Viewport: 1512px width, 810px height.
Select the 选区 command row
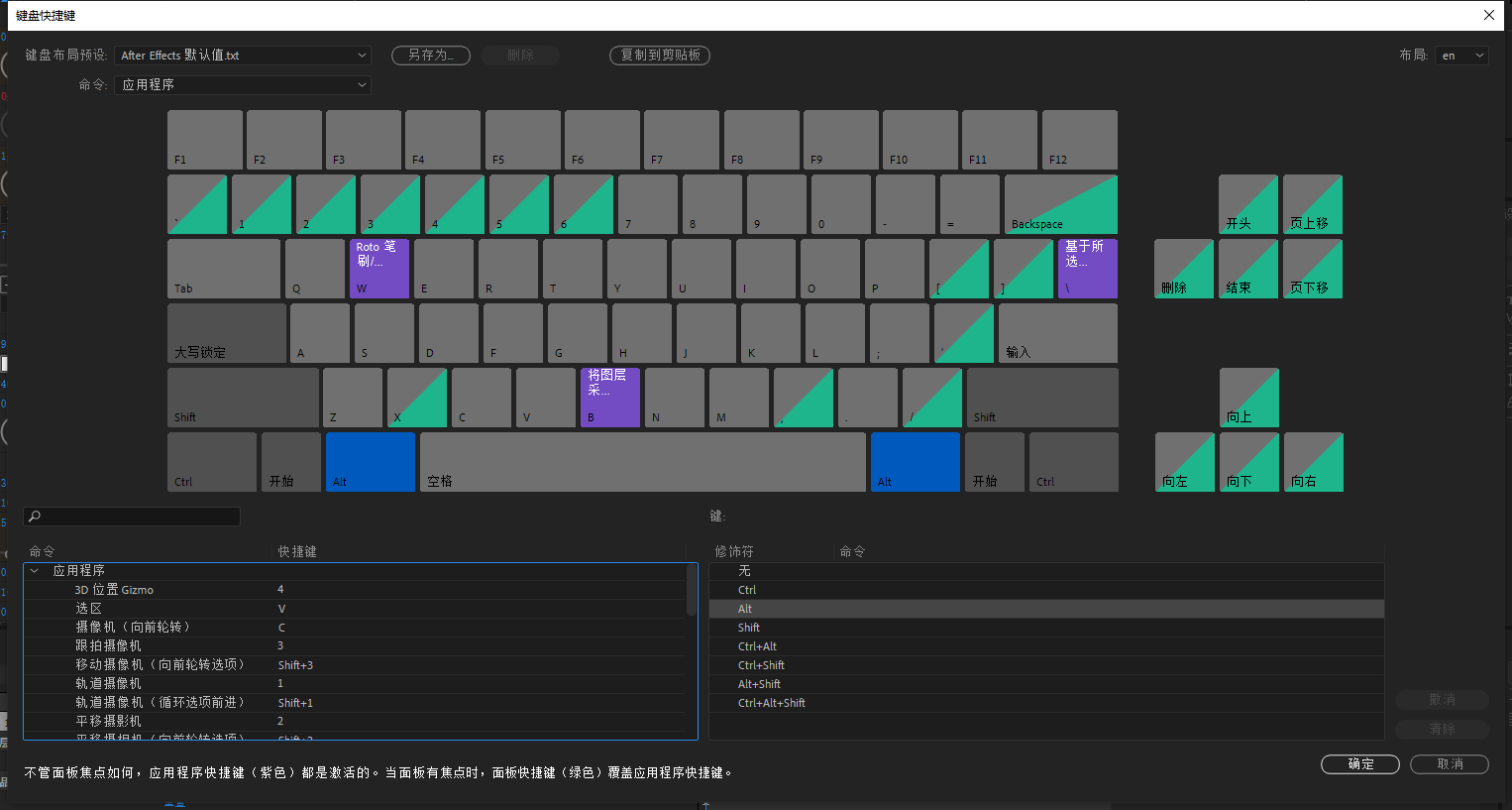point(355,609)
